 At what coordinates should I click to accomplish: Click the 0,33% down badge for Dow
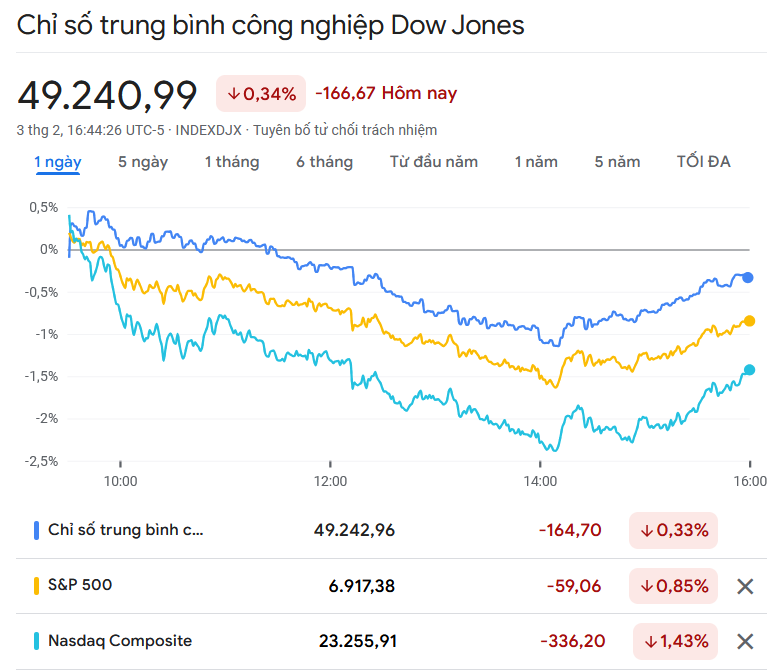click(x=674, y=530)
